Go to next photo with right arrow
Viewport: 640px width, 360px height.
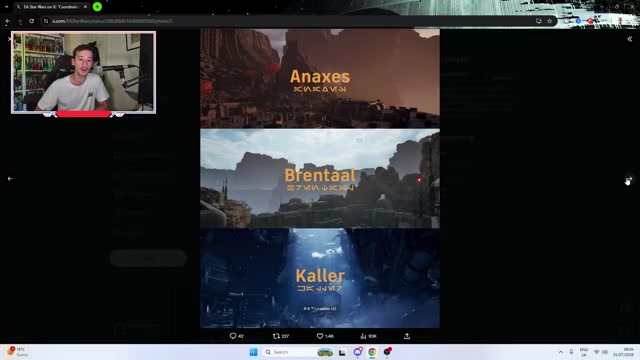(x=629, y=179)
